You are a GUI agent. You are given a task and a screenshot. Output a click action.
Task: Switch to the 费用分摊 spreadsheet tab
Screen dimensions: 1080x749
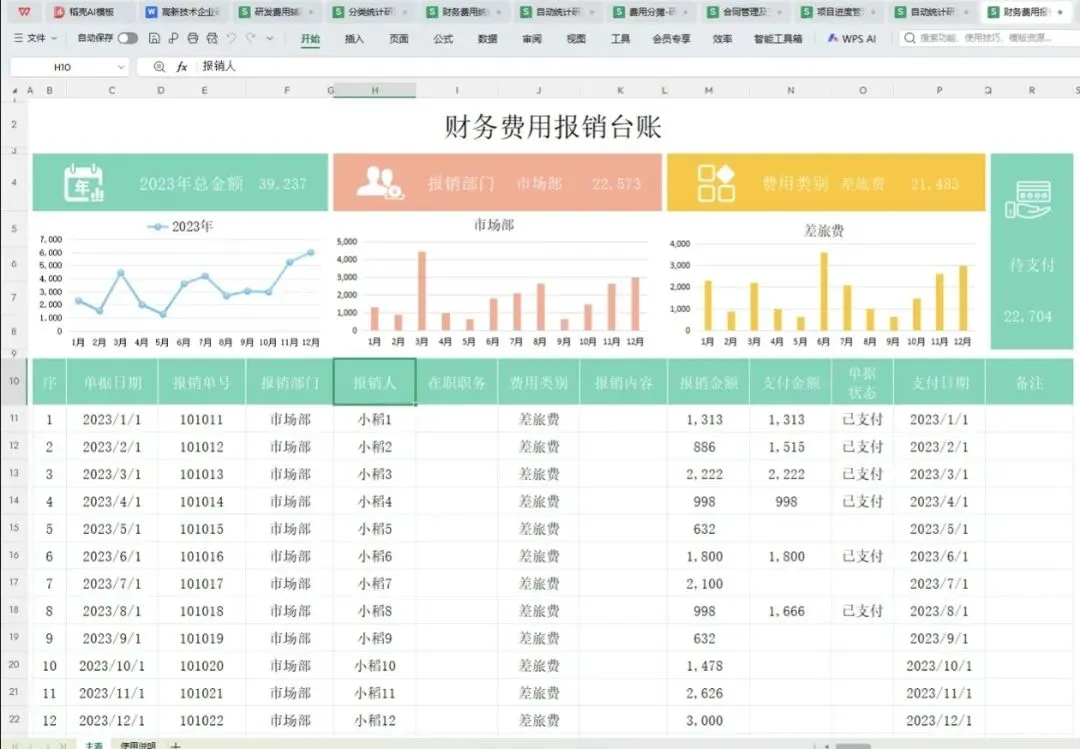651,12
